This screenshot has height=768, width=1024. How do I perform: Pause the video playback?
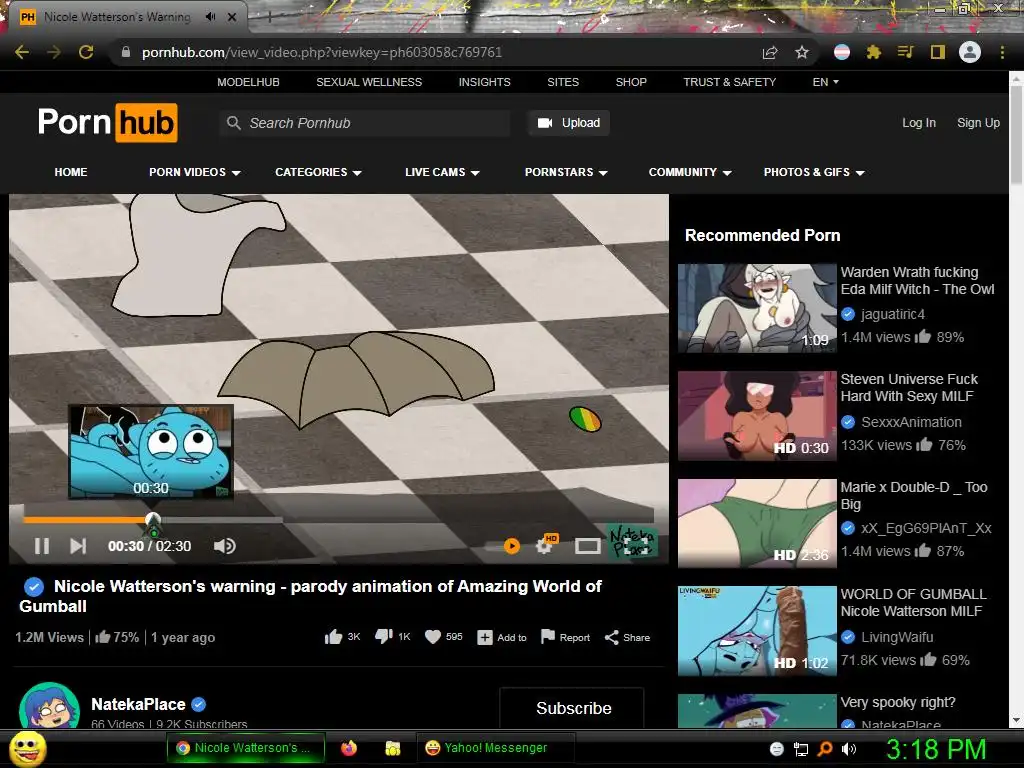(42, 546)
